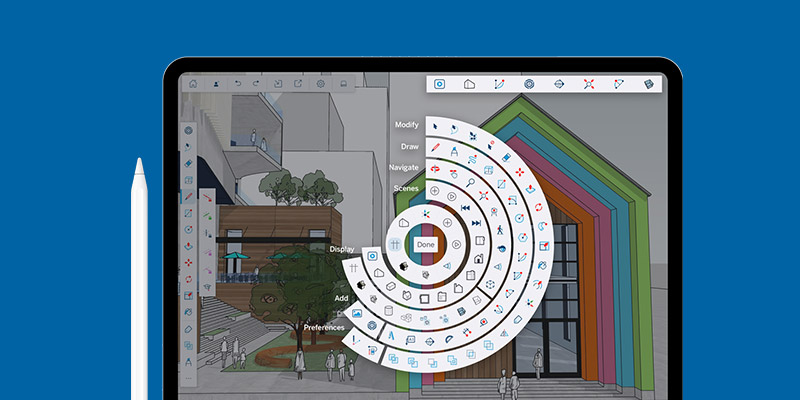Viewport: 800px width, 400px height.
Task: Click the play scene icon in Scenes ring
Action: 452,196
